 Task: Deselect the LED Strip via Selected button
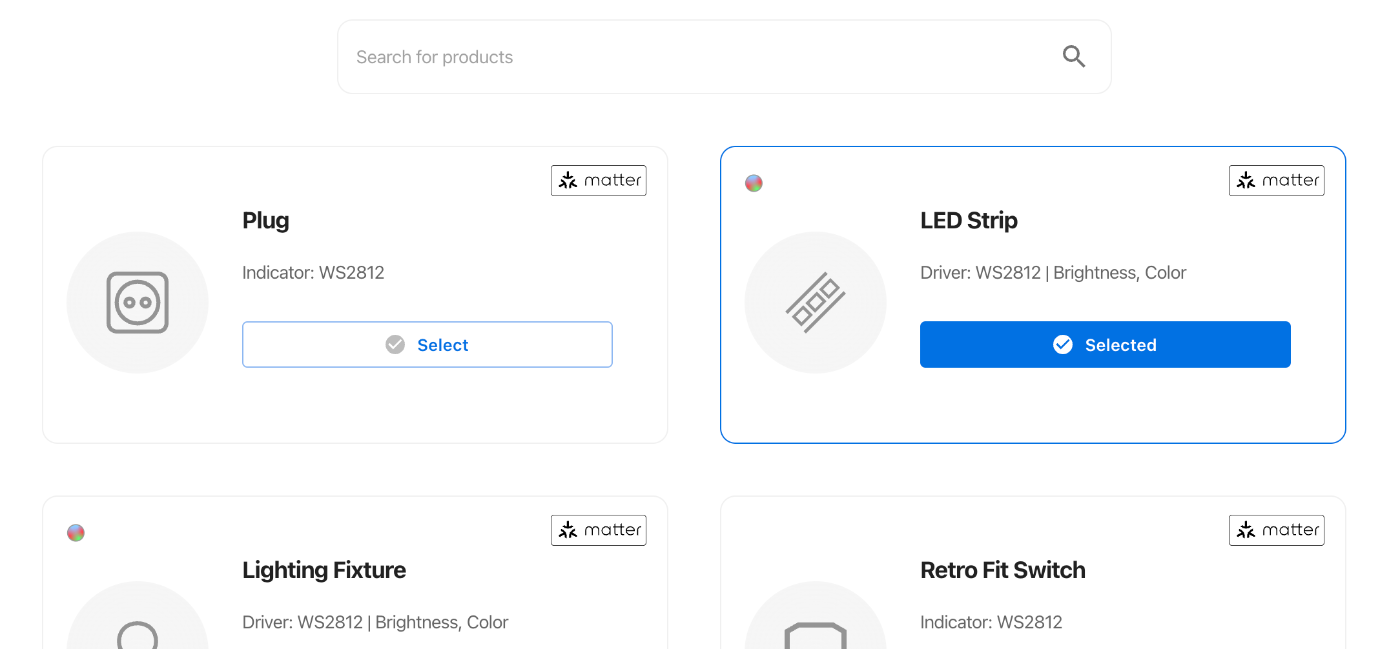(1105, 345)
